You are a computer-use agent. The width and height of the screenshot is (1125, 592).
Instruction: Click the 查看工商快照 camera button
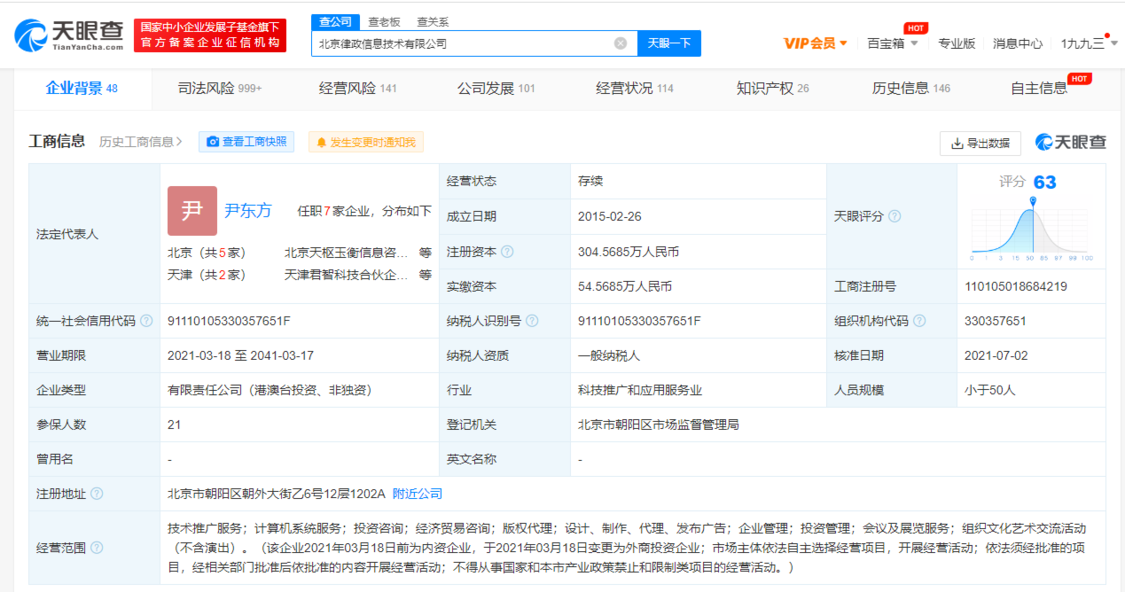click(246, 142)
